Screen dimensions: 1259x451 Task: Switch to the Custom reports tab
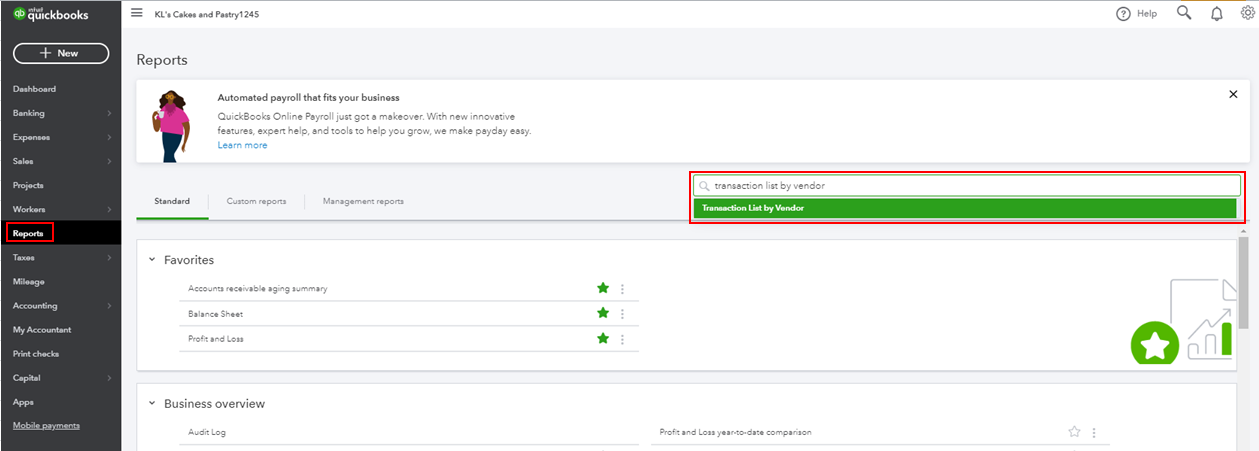click(x=256, y=201)
